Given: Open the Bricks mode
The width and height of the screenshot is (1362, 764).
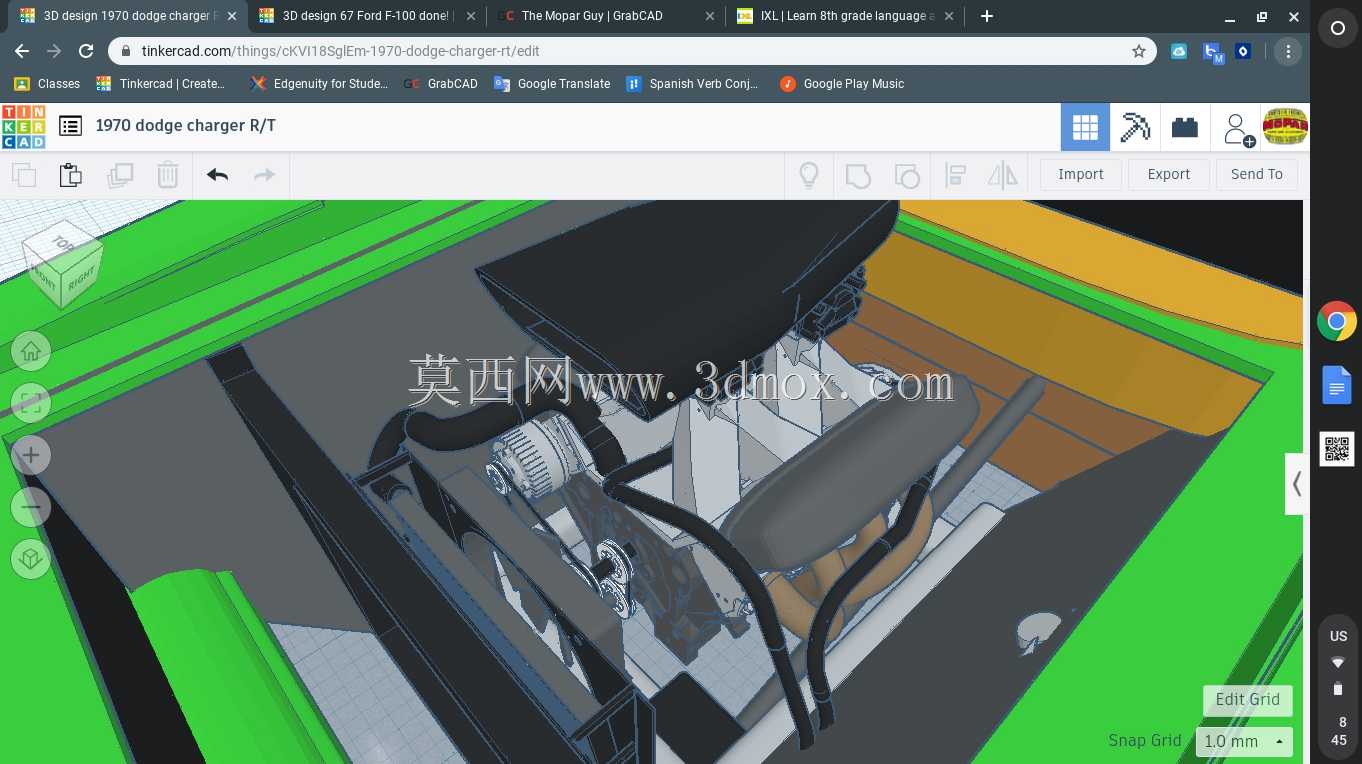Looking at the screenshot, I should click(x=1185, y=127).
